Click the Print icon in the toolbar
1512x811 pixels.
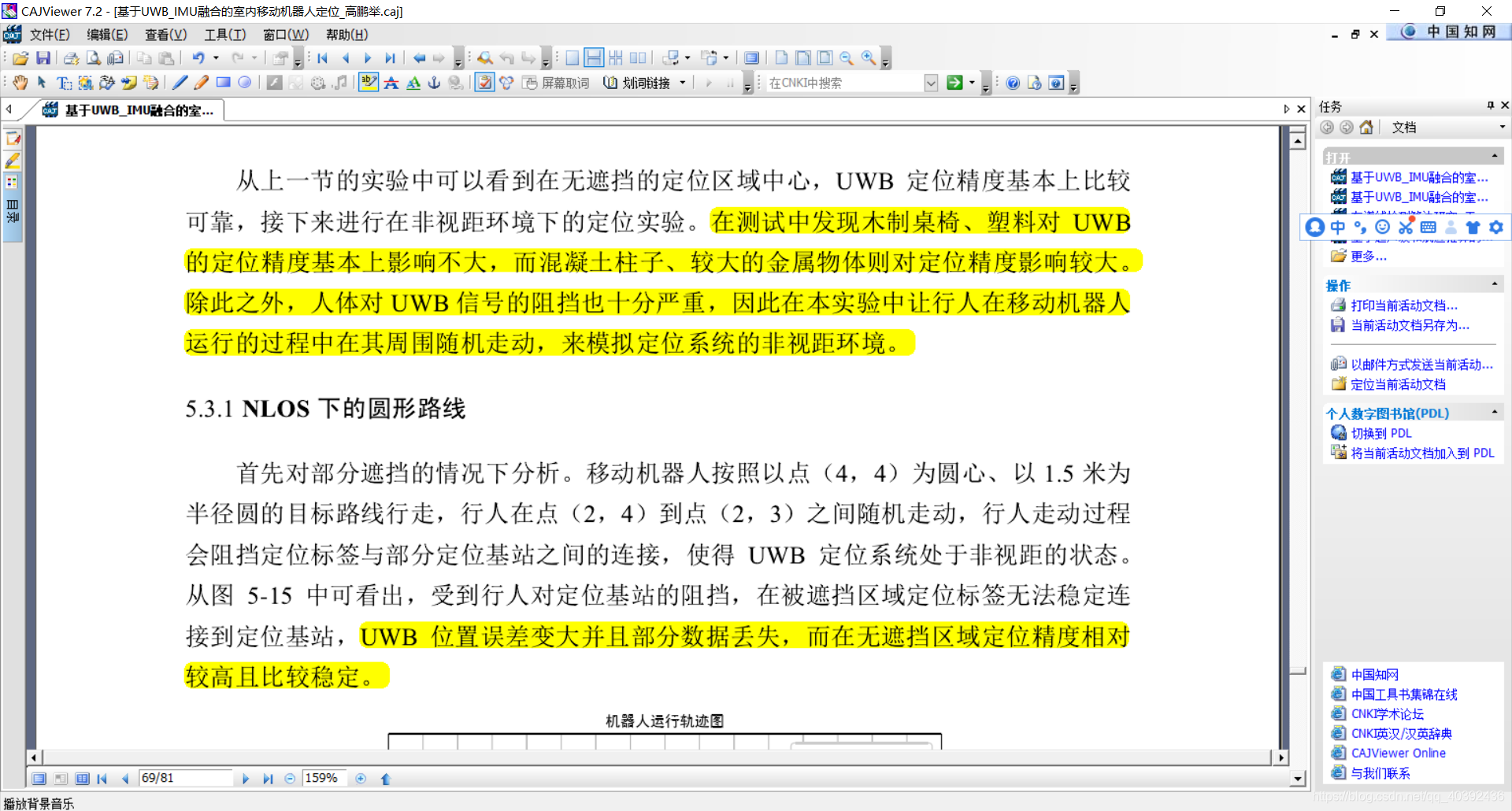[x=71, y=58]
